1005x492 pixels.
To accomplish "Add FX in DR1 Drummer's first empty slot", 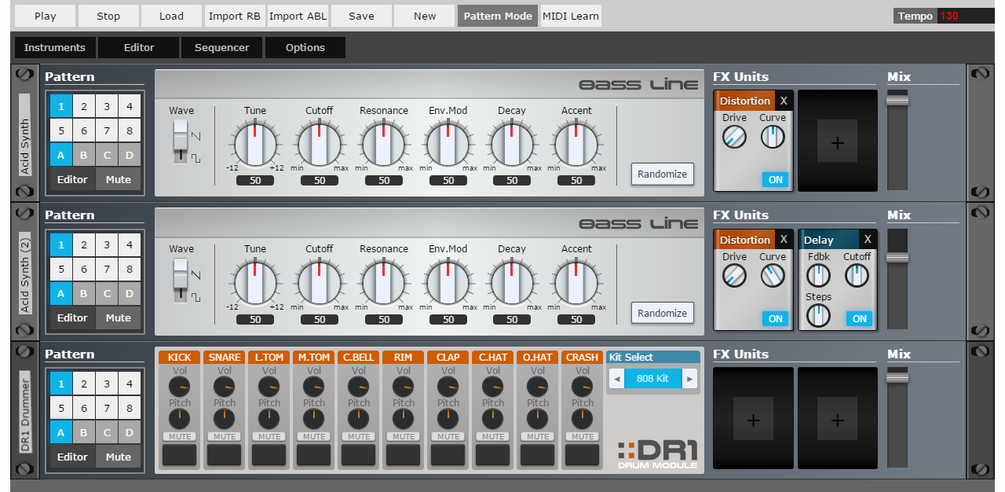I will [x=753, y=420].
